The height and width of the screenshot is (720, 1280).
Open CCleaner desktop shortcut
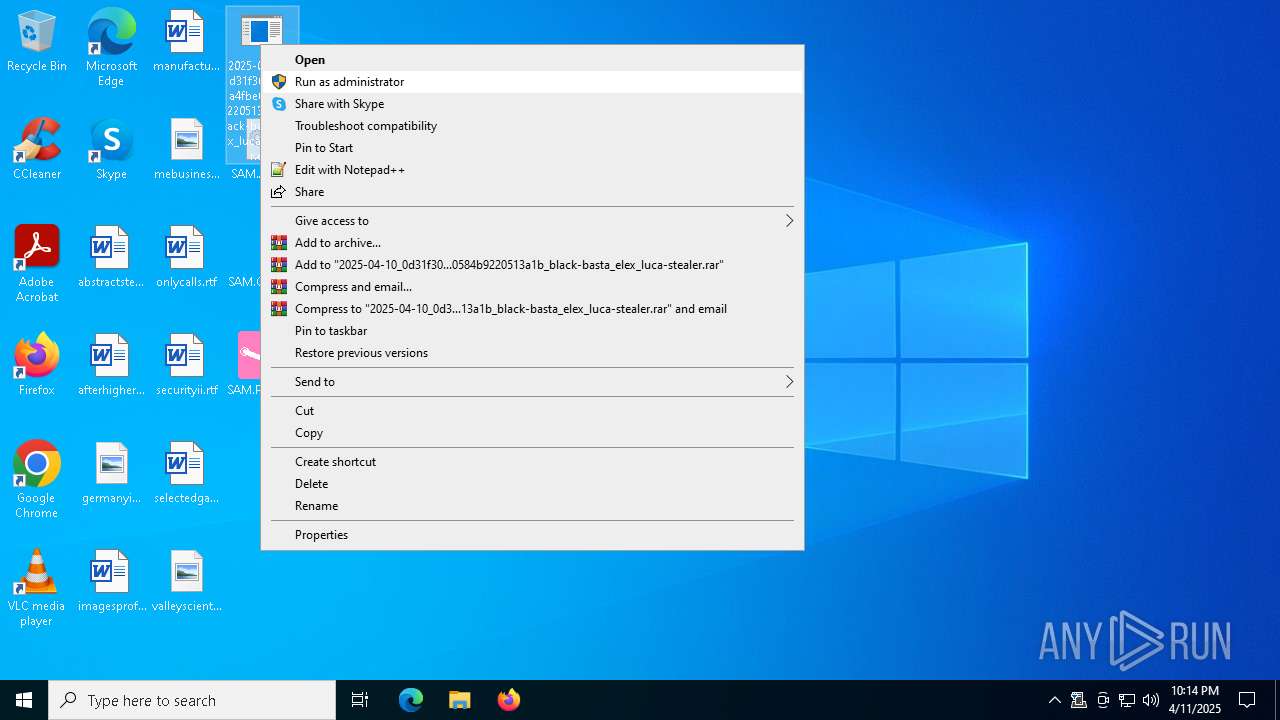tap(37, 150)
